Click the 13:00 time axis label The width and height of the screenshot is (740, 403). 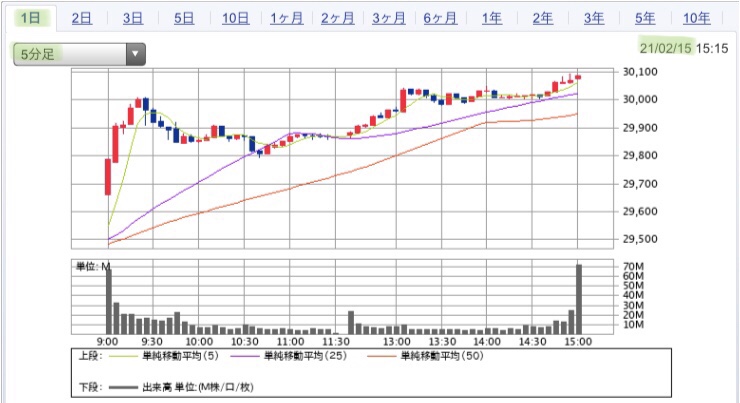tap(396, 342)
